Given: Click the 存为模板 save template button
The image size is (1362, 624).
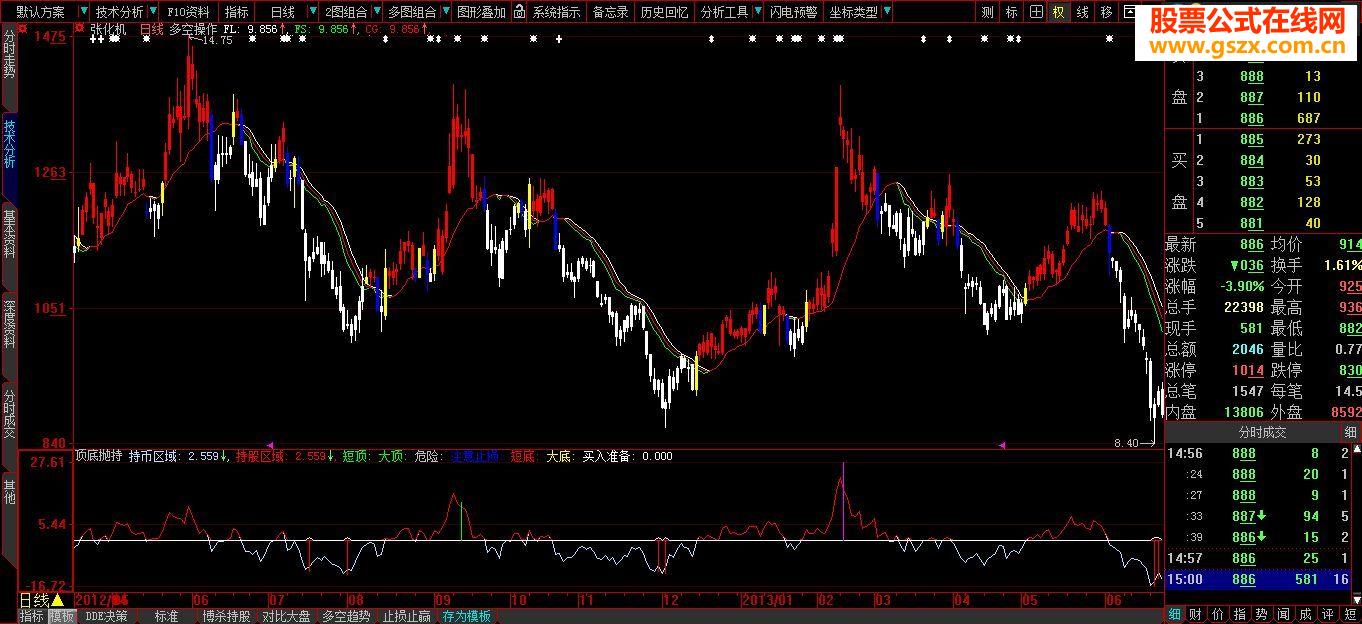Looking at the screenshot, I should (466, 616).
